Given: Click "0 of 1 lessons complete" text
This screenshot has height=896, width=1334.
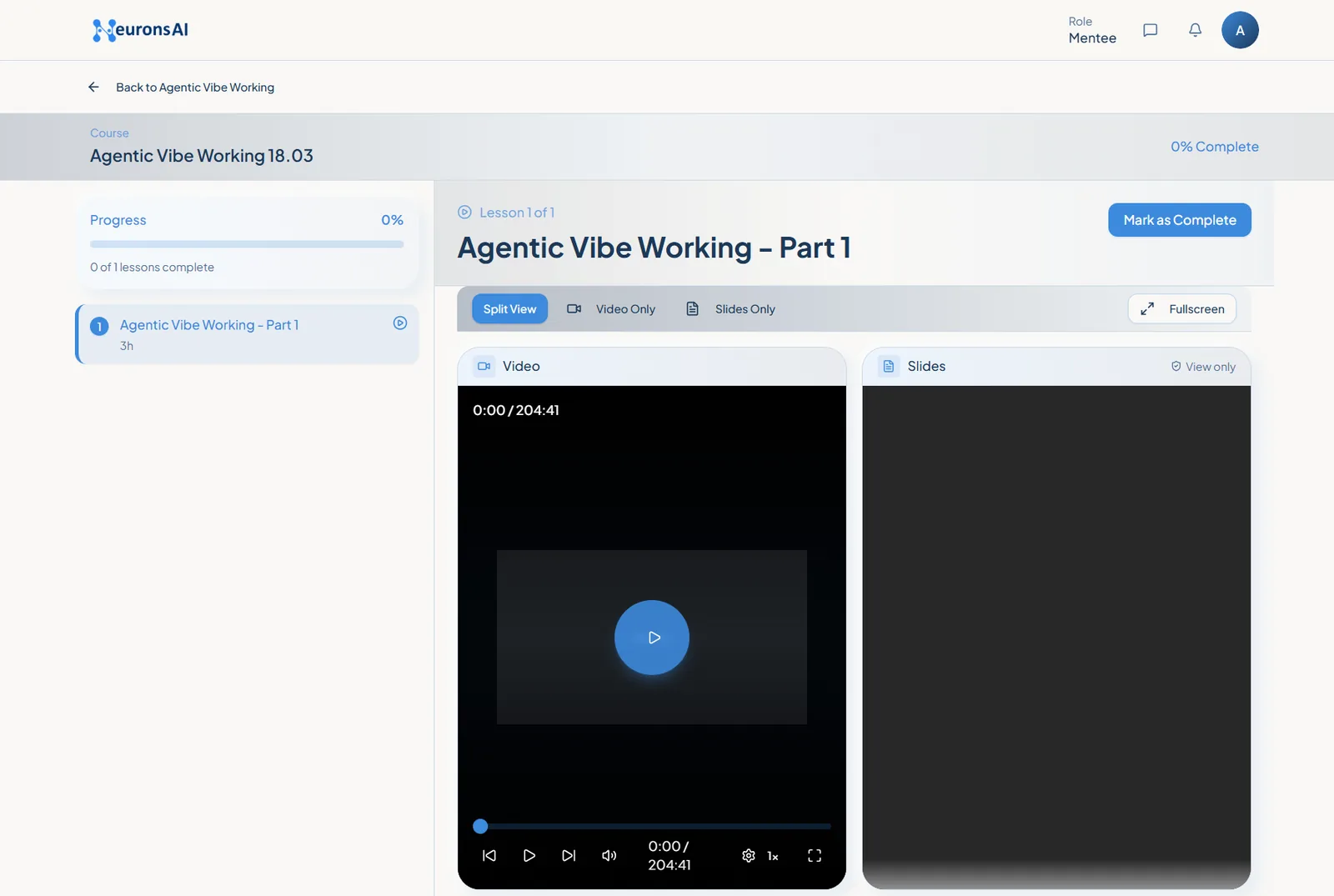Looking at the screenshot, I should pos(152,267).
